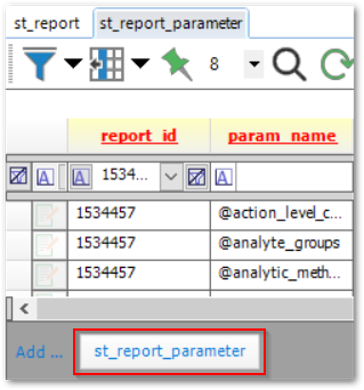This screenshot has height=390, width=364.
Task: Click the clear-filter icon at far left of filter row
Action: pyautogui.click(x=19, y=177)
